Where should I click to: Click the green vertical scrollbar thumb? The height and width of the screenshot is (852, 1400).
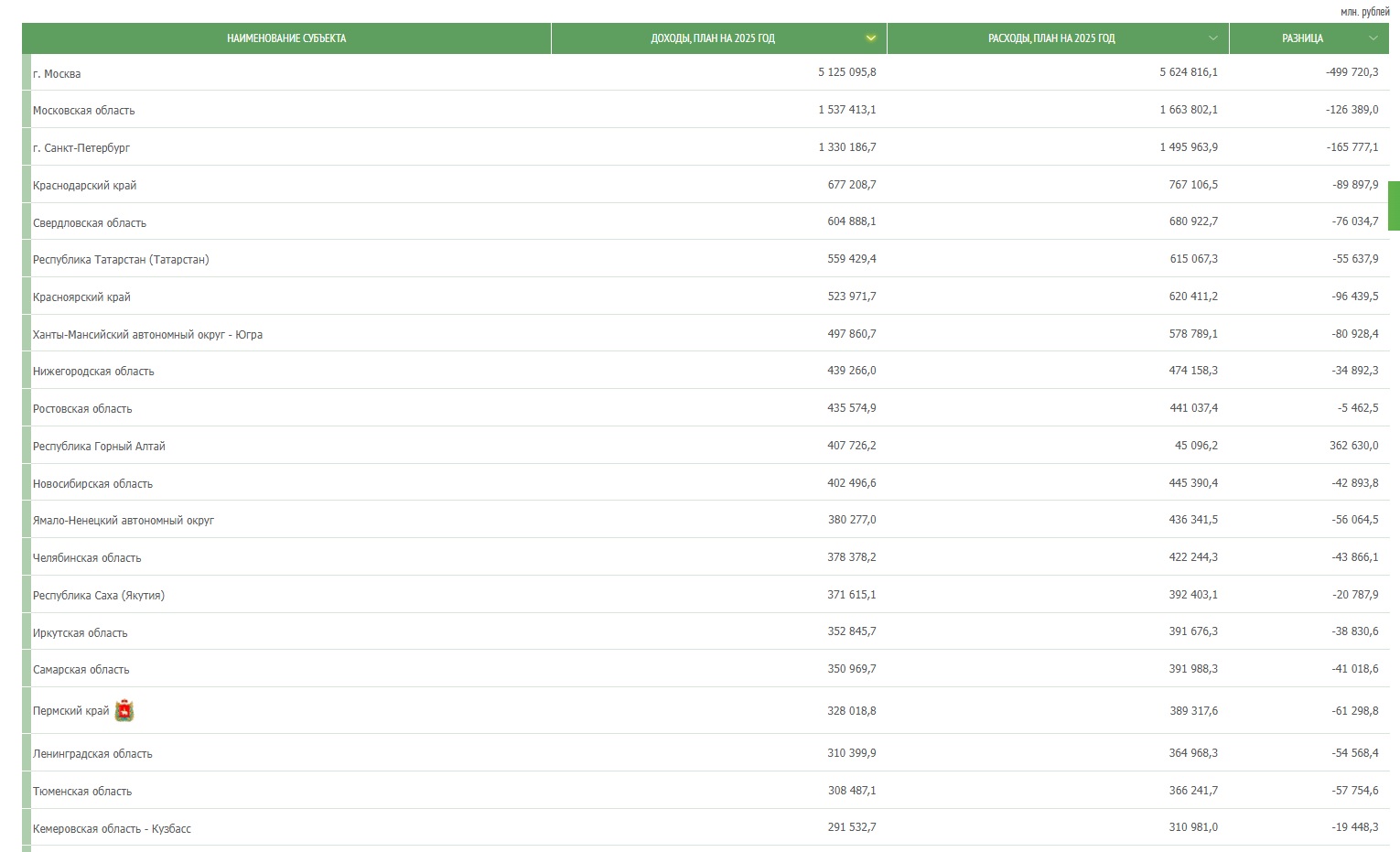(1394, 206)
